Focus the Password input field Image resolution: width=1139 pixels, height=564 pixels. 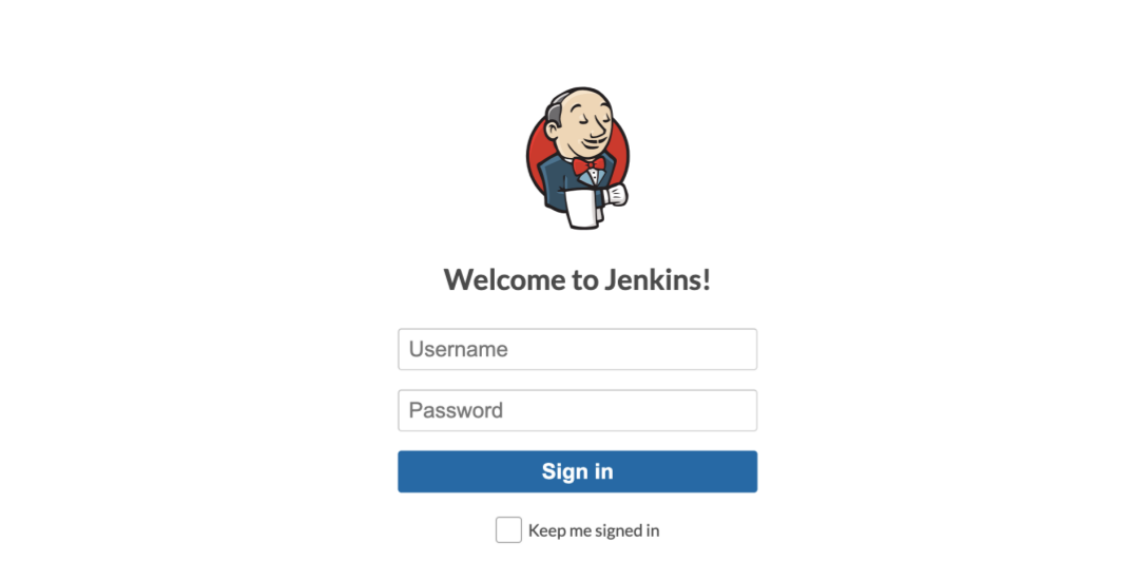coord(577,410)
